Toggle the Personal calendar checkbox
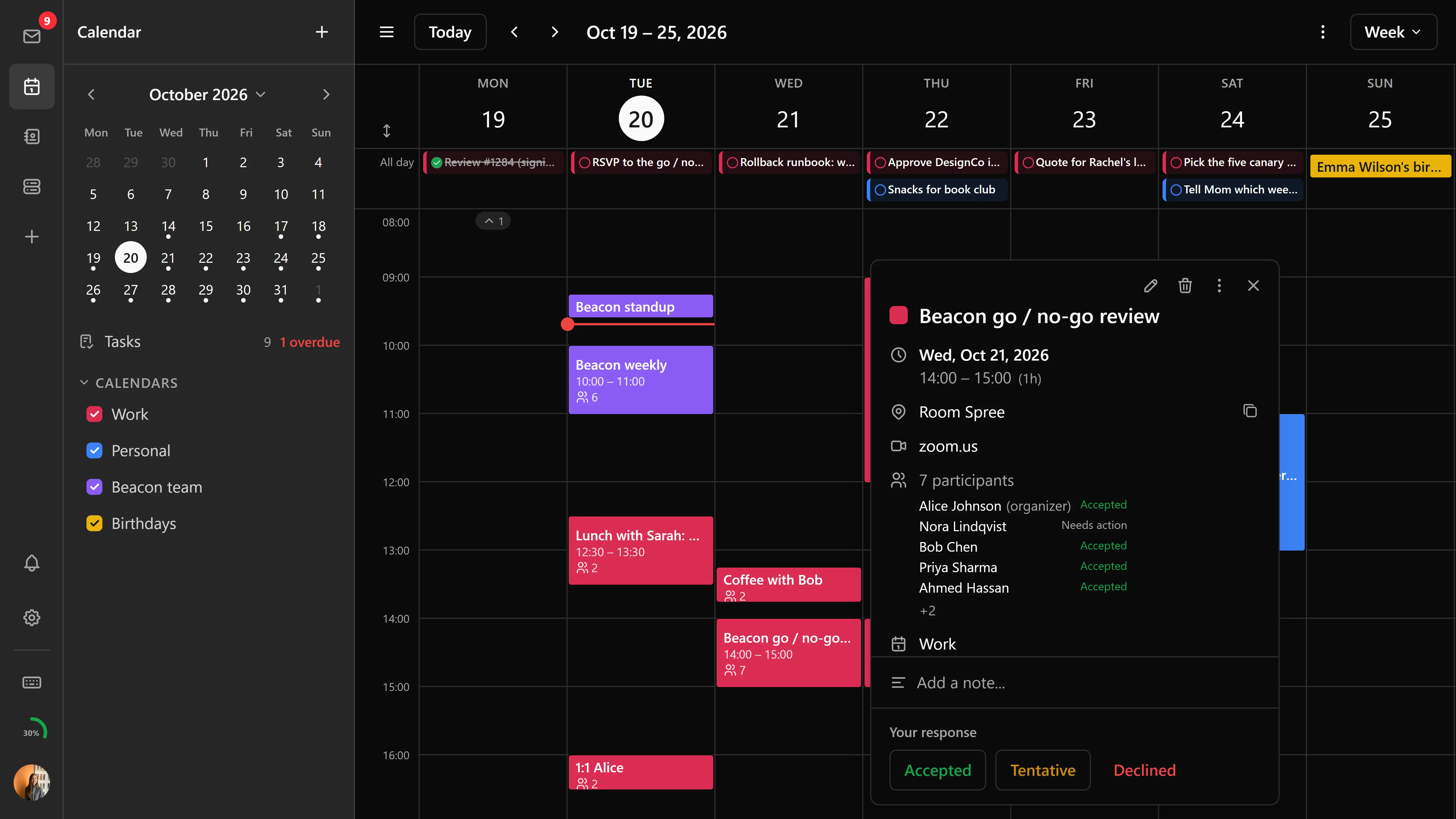Viewport: 1456px width, 819px height. coord(94,450)
